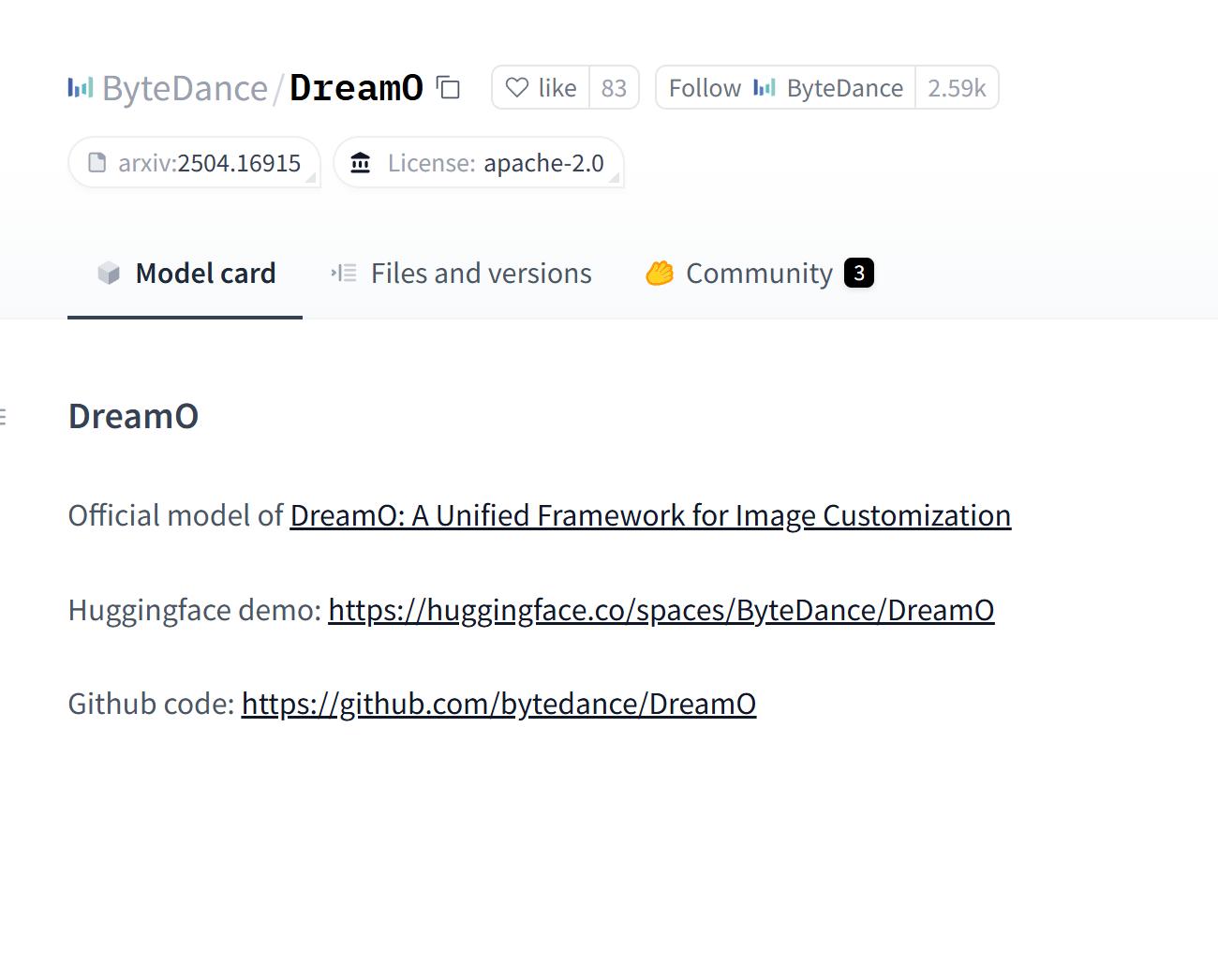Click the heart icon in the like button
The image size is (1218, 980).
tap(517, 87)
